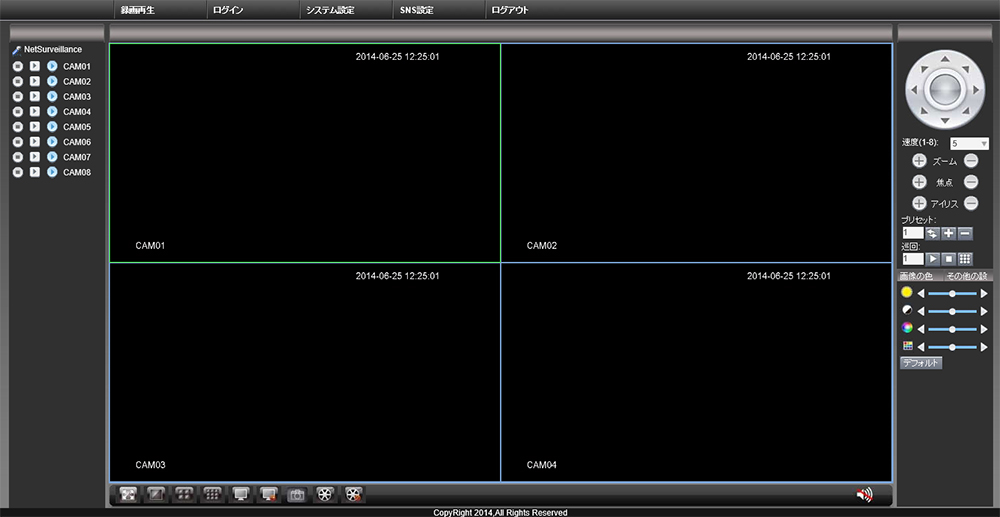Select the CAM03 video pane
The width and height of the screenshot is (1000, 517).
coord(305,372)
